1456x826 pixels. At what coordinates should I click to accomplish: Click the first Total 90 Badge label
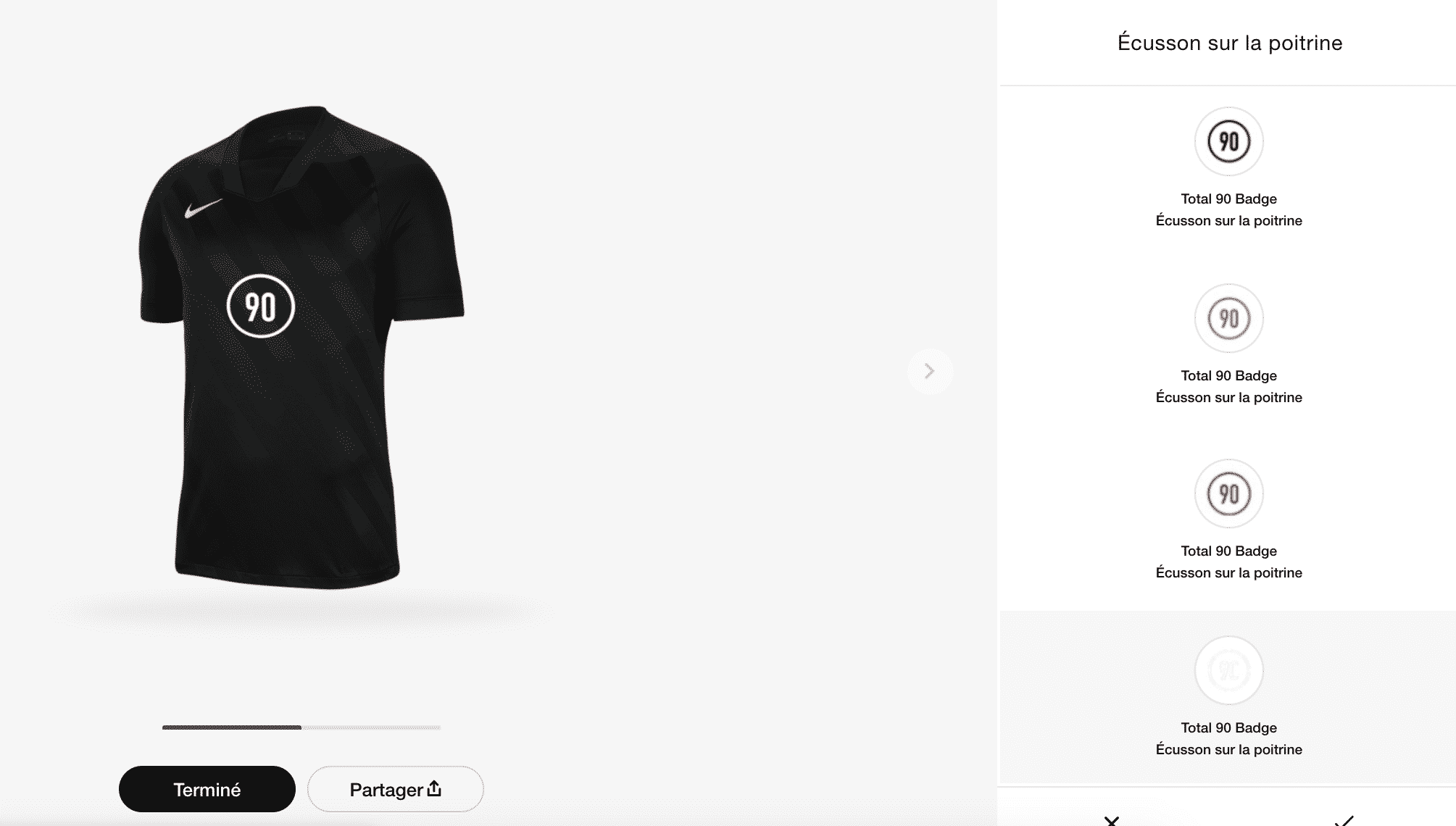(x=1228, y=199)
